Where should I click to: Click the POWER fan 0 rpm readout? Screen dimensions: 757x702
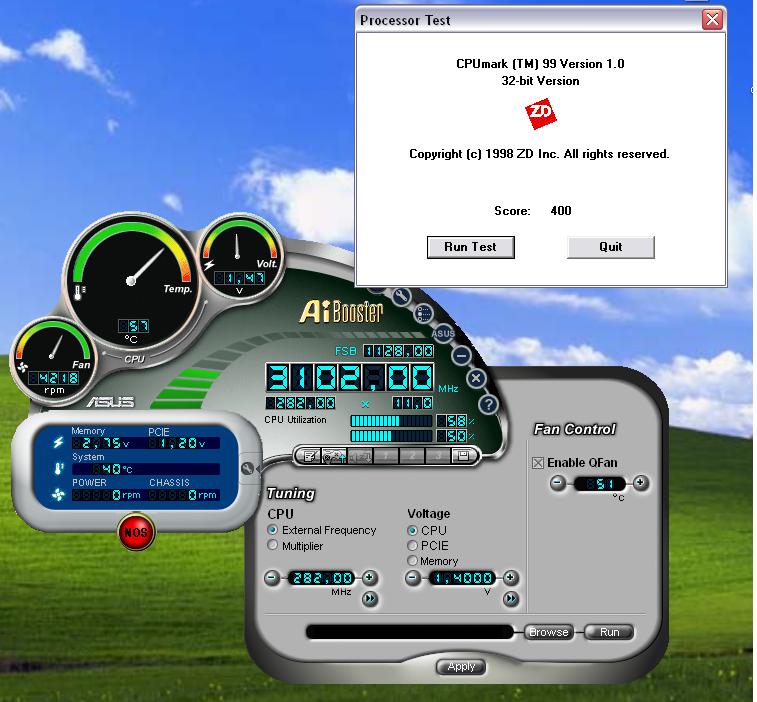[107, 495]
